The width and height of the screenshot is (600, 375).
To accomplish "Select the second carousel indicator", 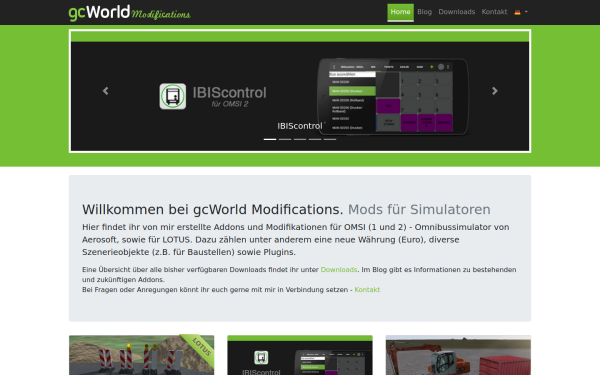I will pos(285,139).
